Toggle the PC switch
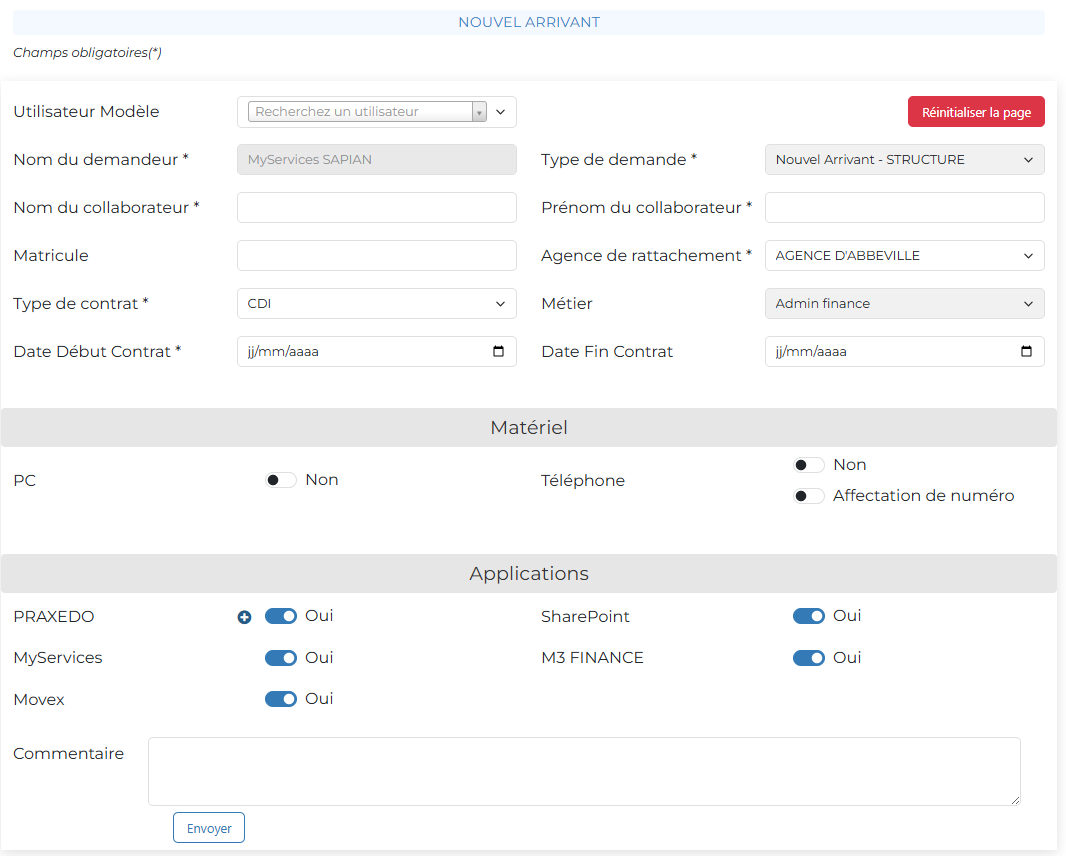Image resolution: width=1066 pixels, height=856 pixels. (281, 480)
